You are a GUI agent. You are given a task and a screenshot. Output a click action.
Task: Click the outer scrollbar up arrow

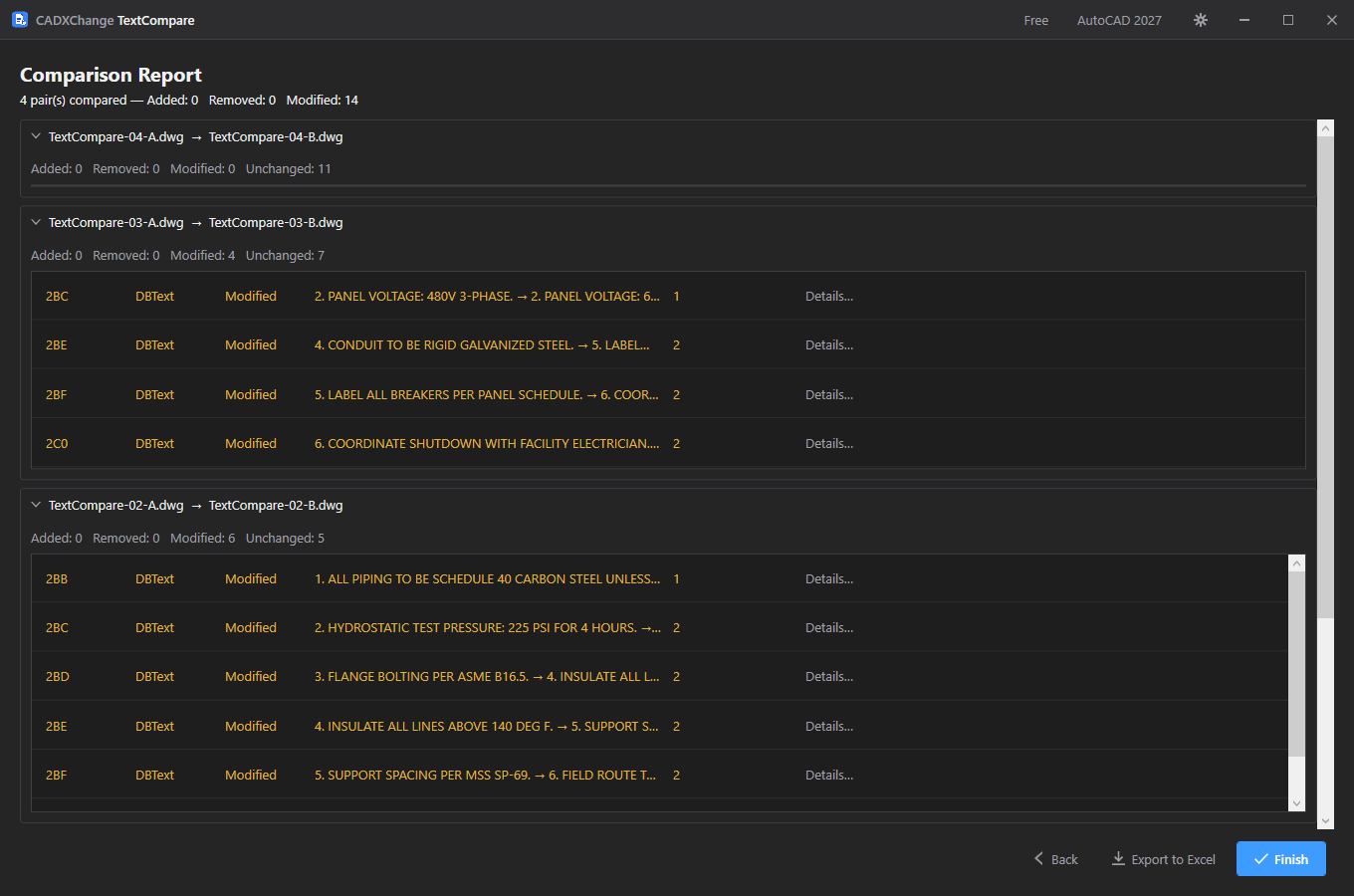pyautogui.click(x=1325, y=127)
